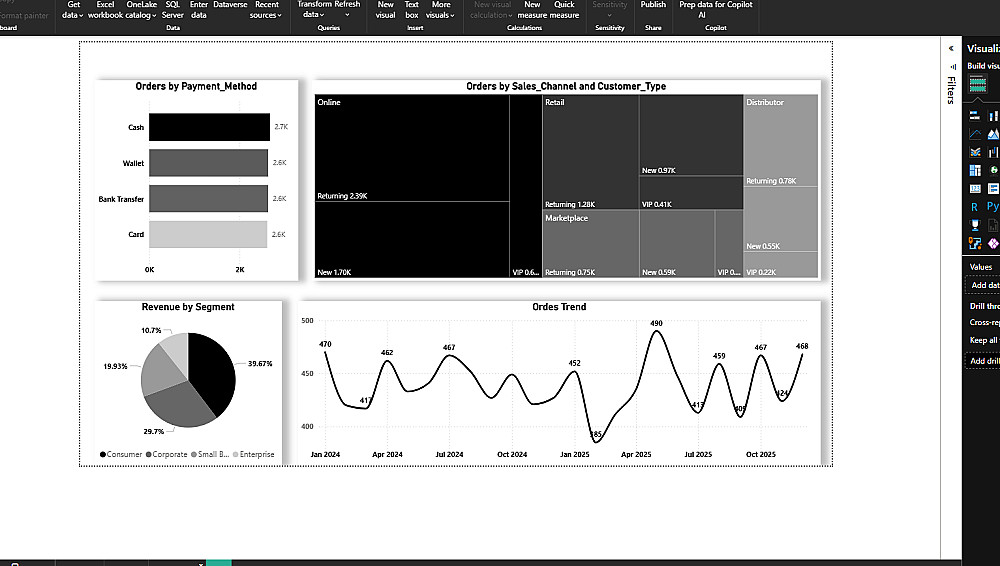1000x566 pixels.
Task: Select the Wallet bar in payment chart
Action: coord(209,163)
